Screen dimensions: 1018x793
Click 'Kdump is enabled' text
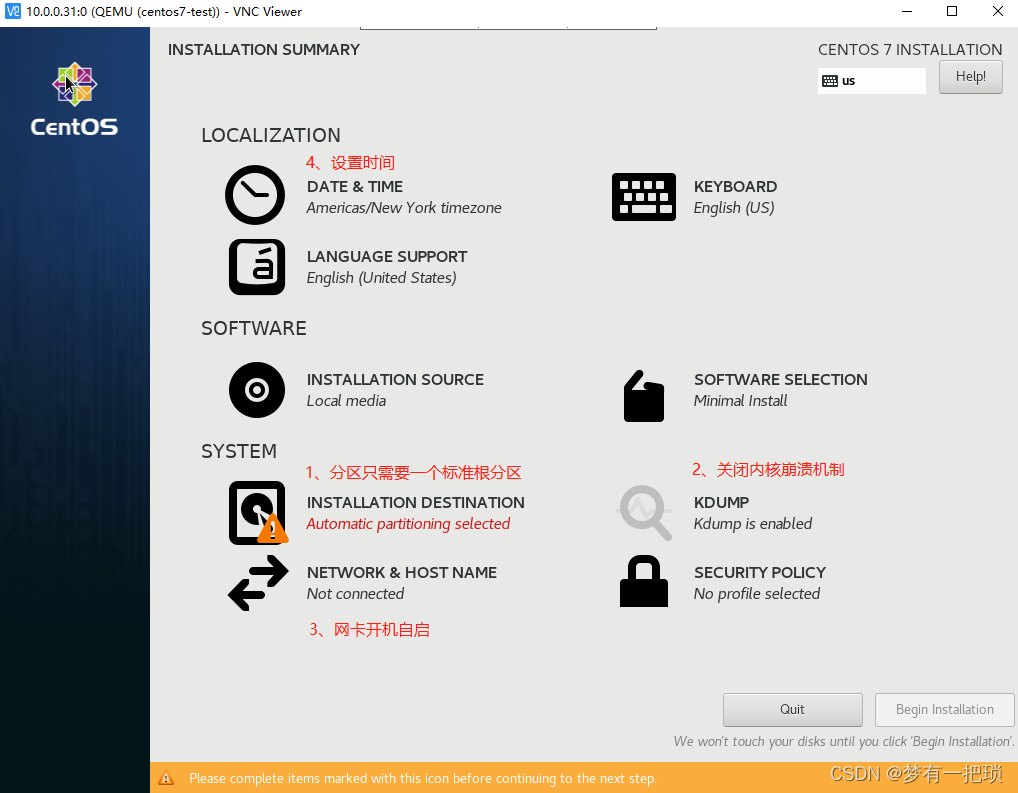coord(752,523)
